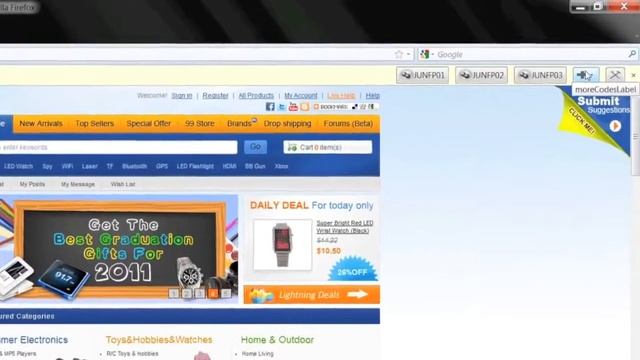Open the Cart 0 item(s) button
Screen dimensions: 640x360
pyautogui.click(x=328, y=147)
